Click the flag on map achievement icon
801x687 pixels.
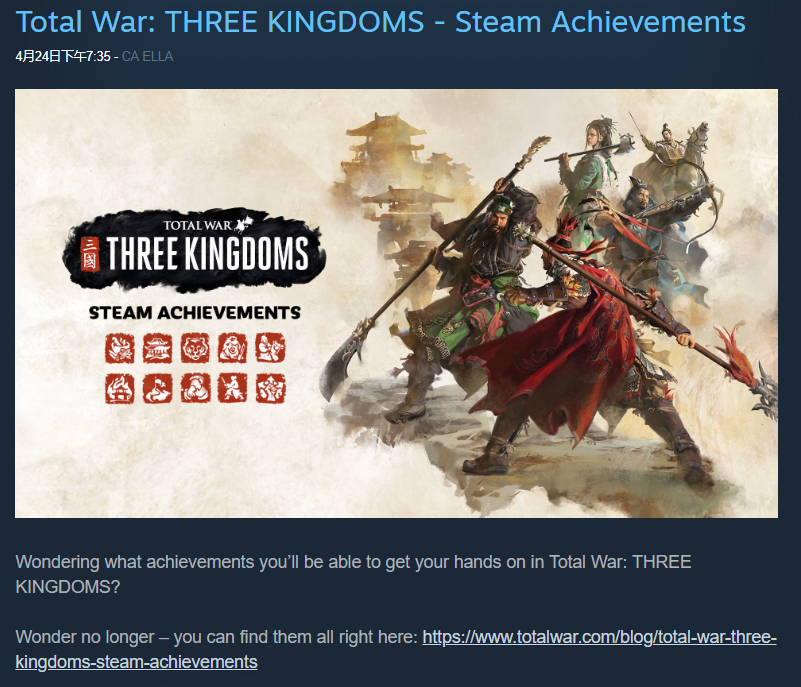[x=157, y=389]
